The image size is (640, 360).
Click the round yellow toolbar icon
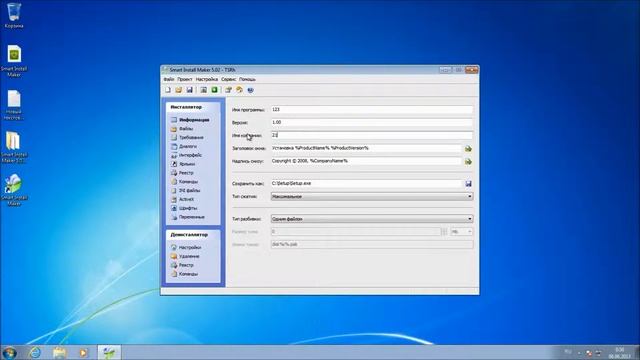pos(239,90)
